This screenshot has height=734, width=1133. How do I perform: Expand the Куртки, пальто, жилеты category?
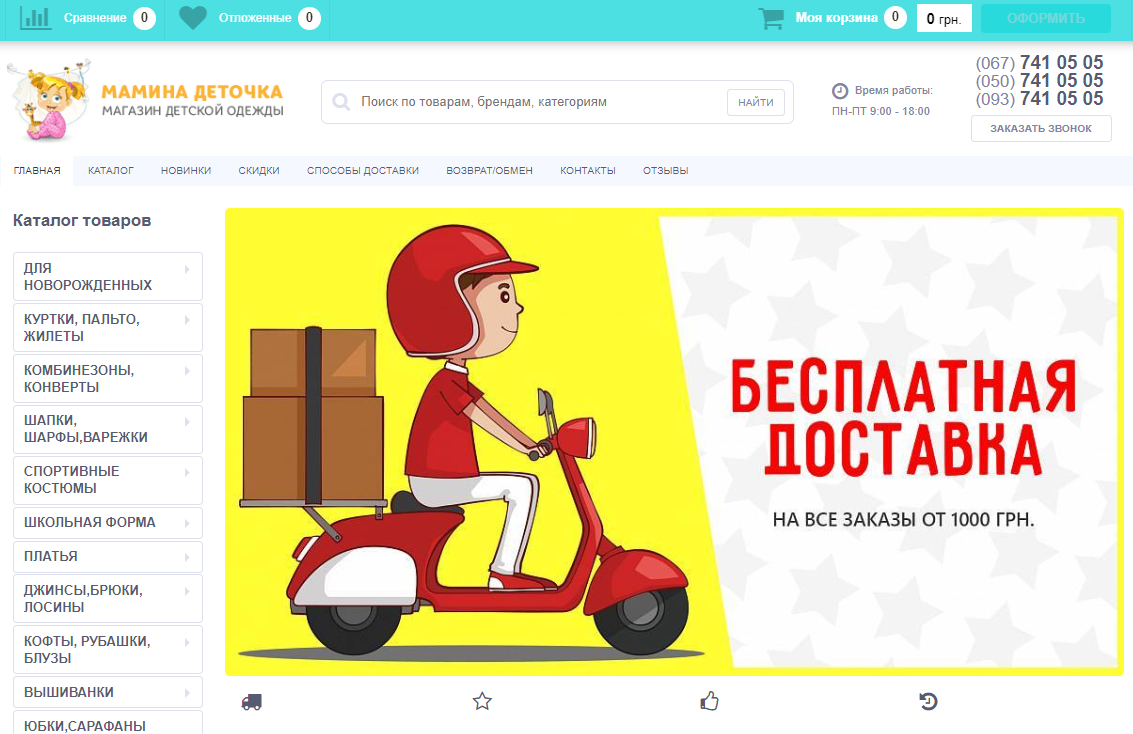click(108, 328)
